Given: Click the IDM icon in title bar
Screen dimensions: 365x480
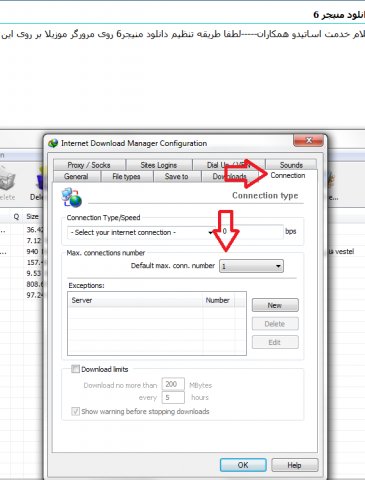Looking at the screenshot, I should point(53,143).
